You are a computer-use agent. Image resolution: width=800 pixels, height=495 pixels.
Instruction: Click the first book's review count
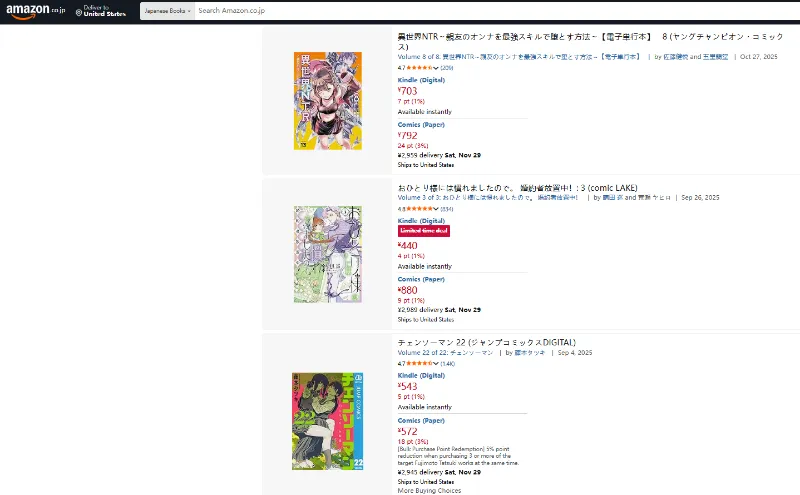tap(446, 68)
